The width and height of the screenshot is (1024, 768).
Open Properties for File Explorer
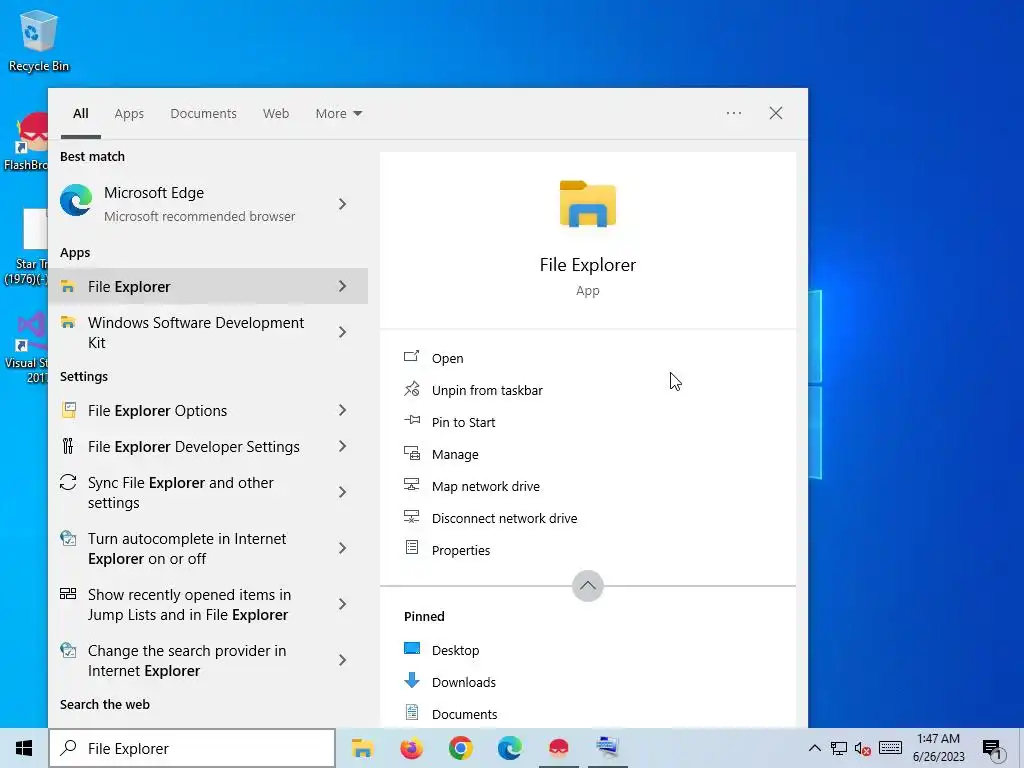(x=447, y=550)
